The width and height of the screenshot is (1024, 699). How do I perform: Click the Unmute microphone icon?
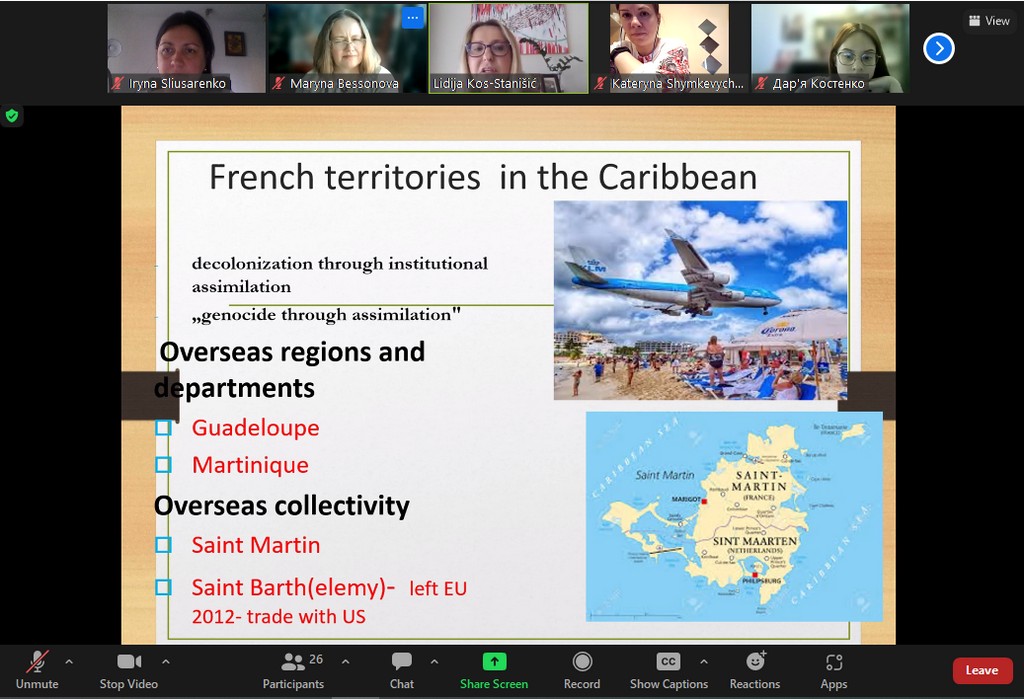point(37,662)
